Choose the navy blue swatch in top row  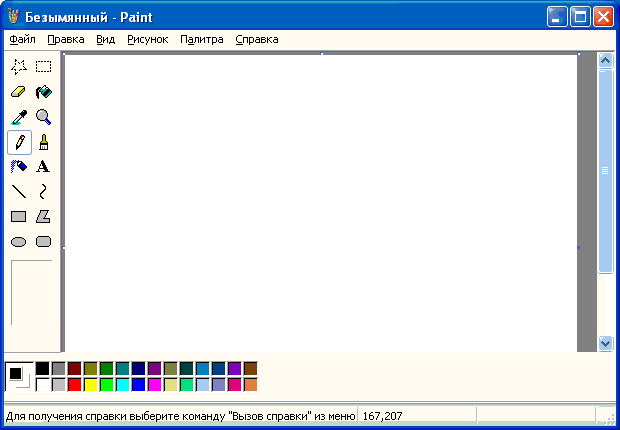[139, 369]
